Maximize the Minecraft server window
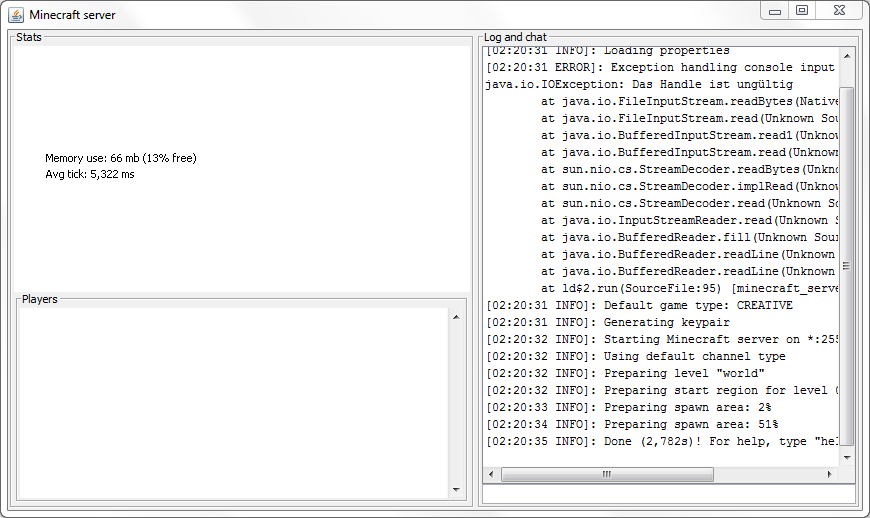 pyautogui.click(x=802, y=11)
